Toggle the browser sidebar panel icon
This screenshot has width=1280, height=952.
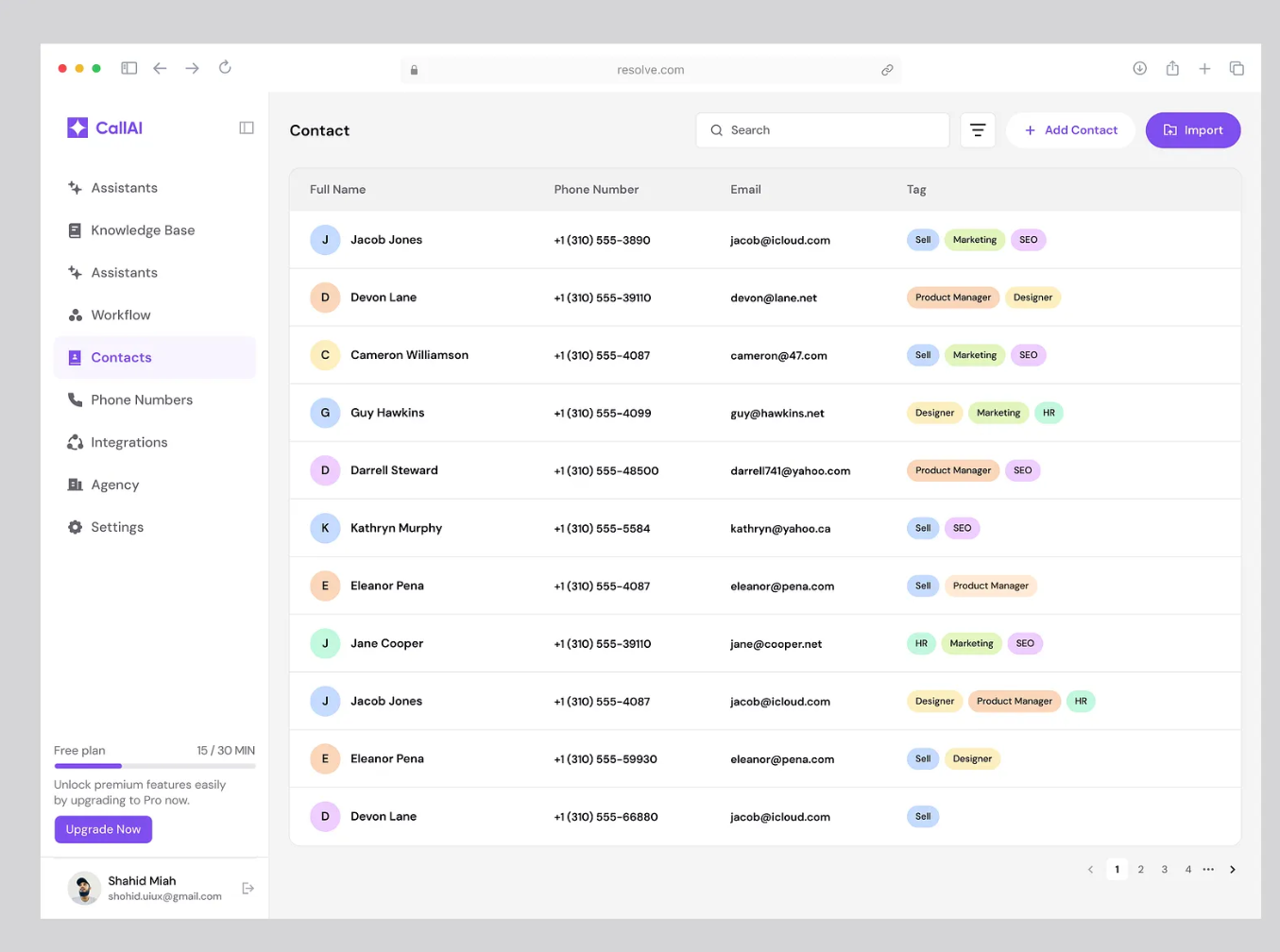(x=129, y=68)
